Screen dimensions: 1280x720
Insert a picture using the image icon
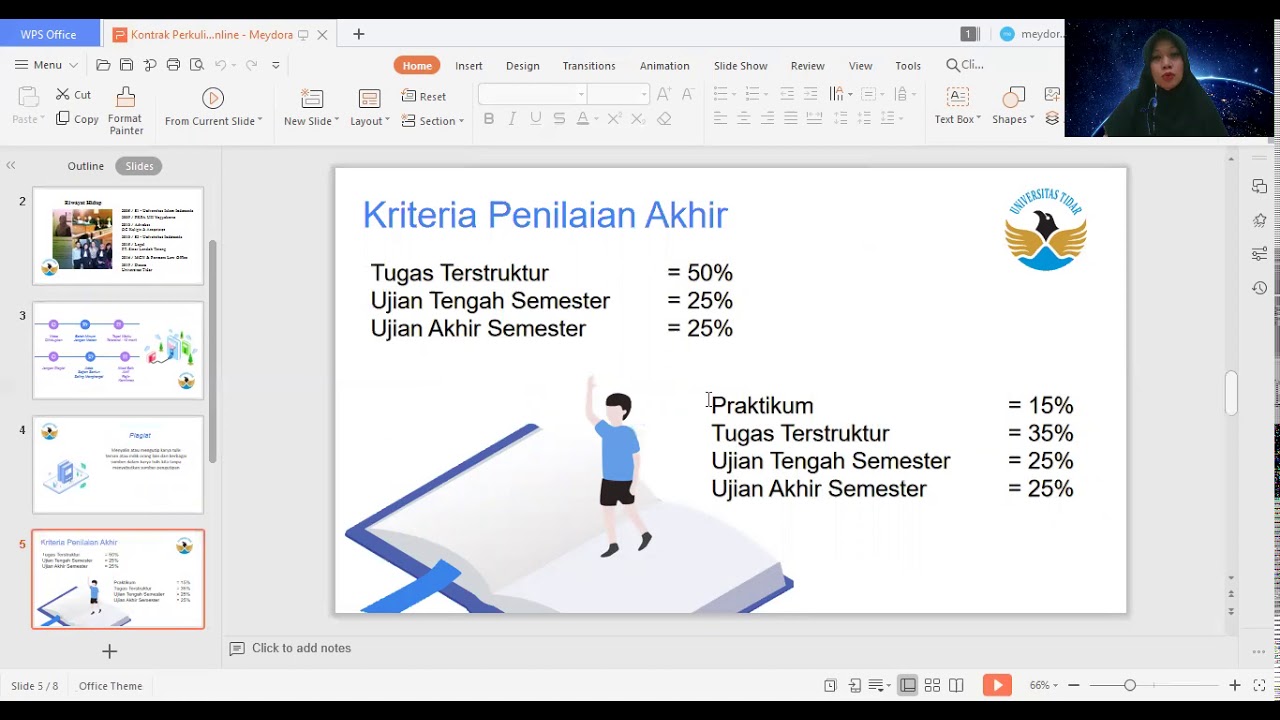click(1052, 95)
